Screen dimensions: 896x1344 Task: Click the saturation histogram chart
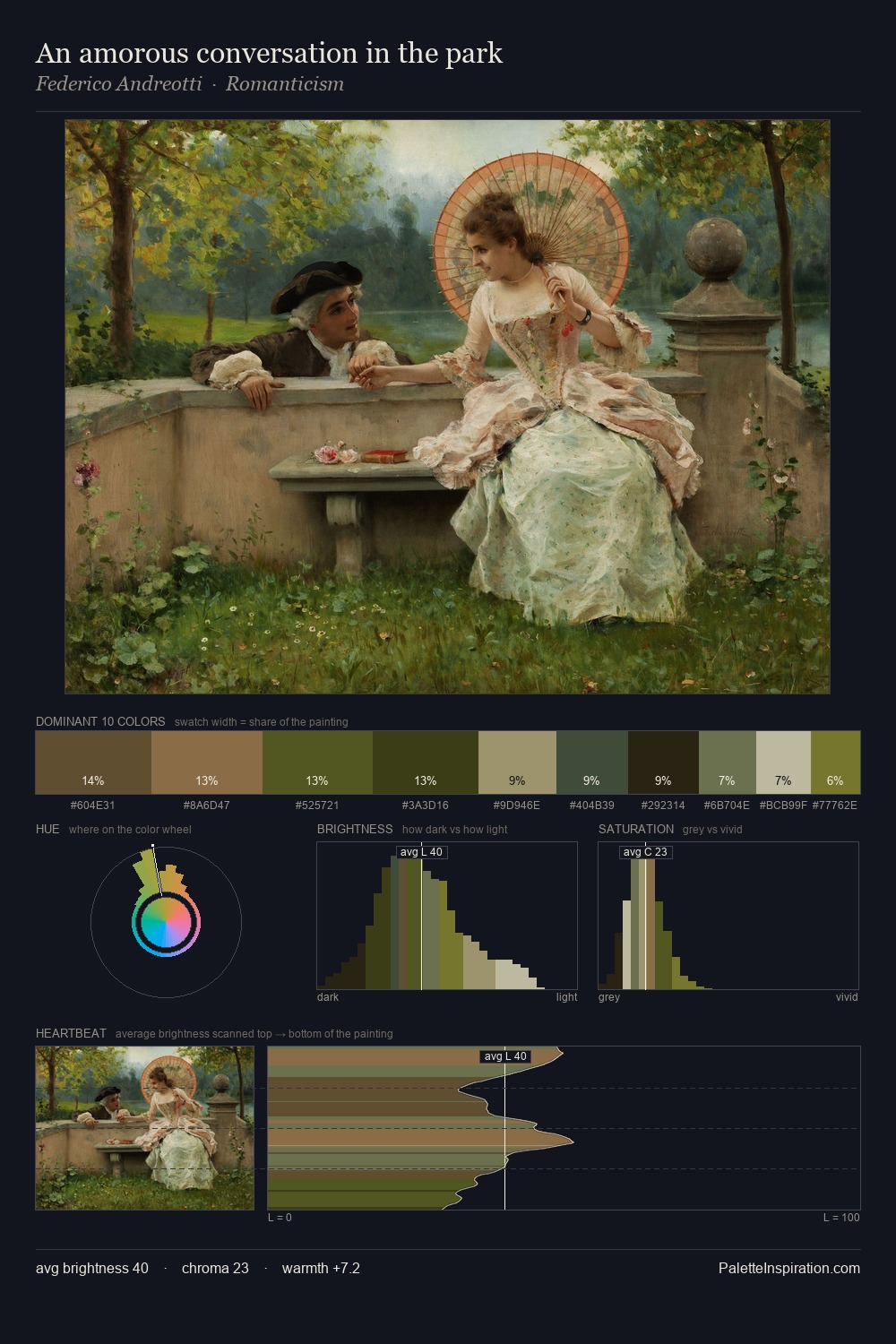tap(728, 916)
